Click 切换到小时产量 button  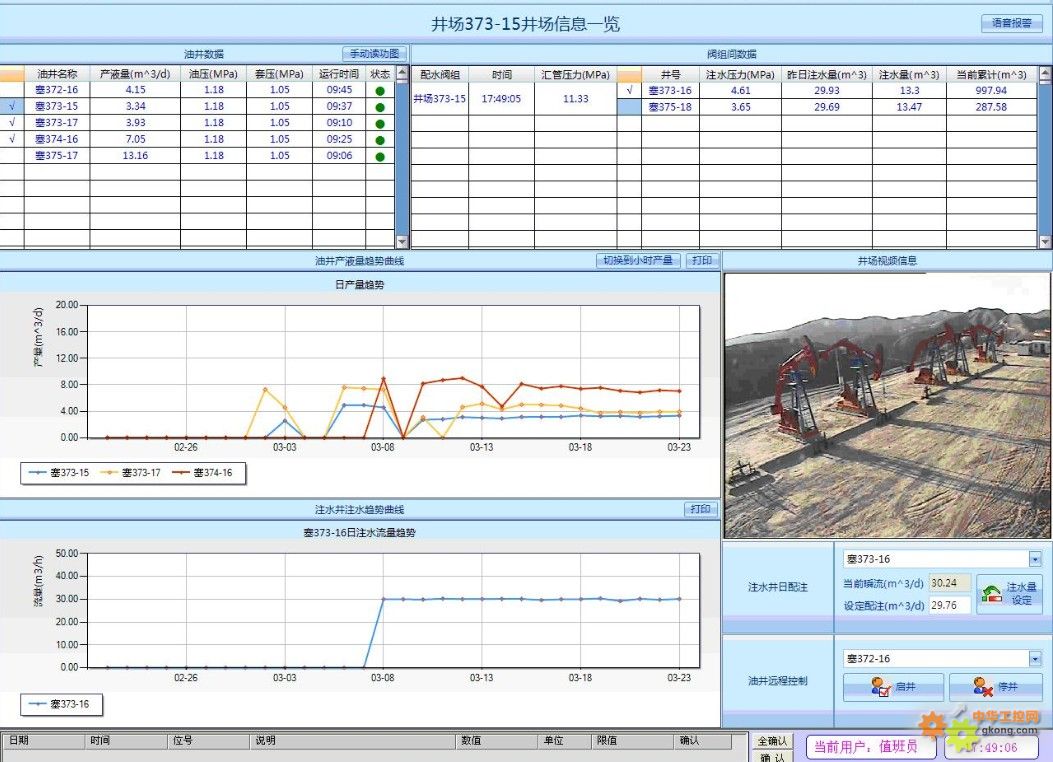pos(638,261)
